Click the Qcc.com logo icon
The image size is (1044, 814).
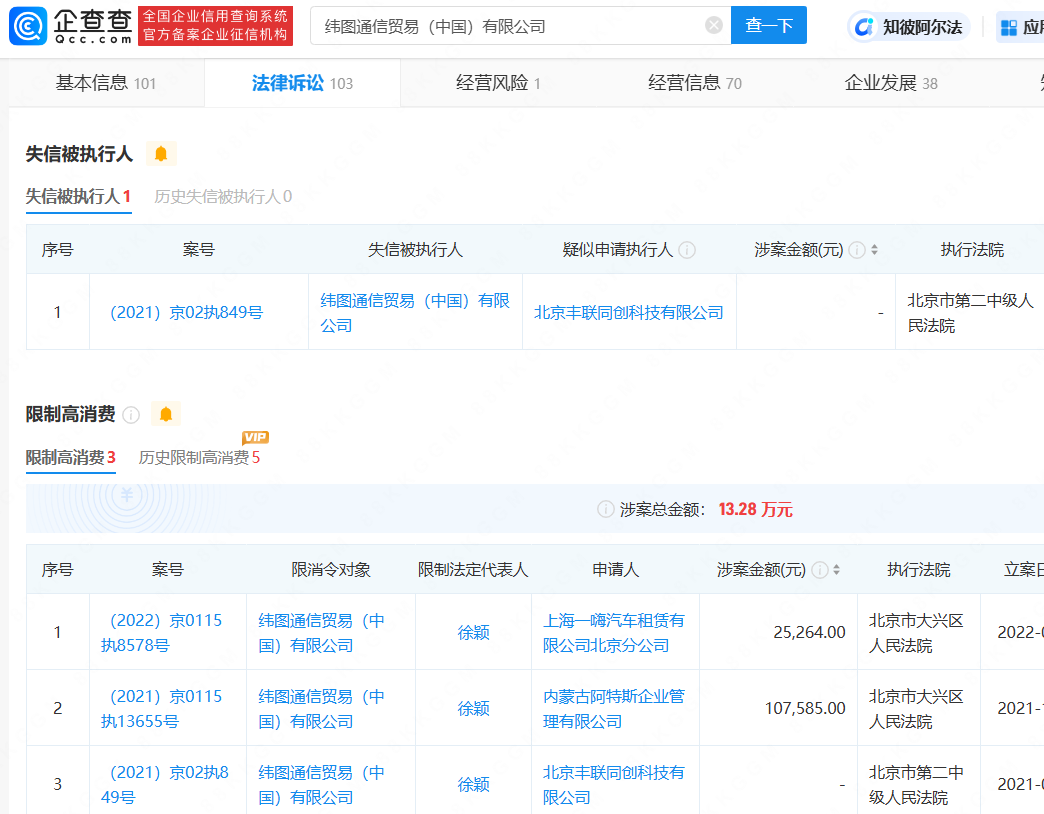27,27
